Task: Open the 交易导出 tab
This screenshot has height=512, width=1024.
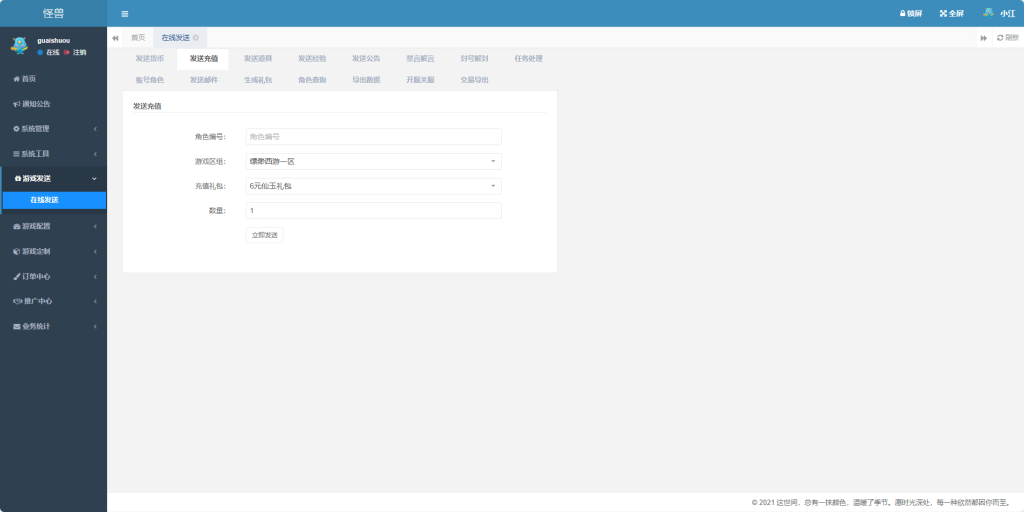Action: point(475,80)
